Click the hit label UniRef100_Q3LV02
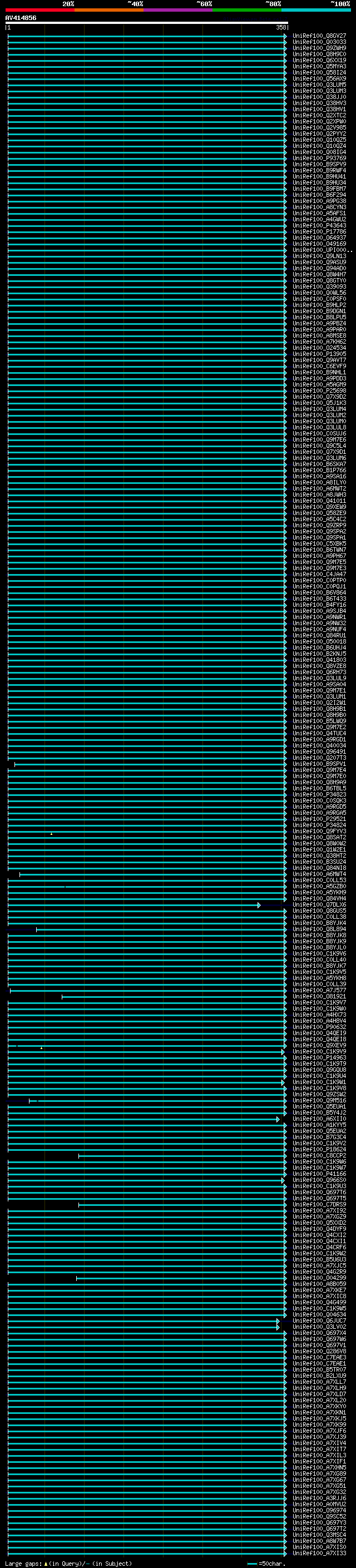This screenshot has width=356, height=1568. [319, 1327]
